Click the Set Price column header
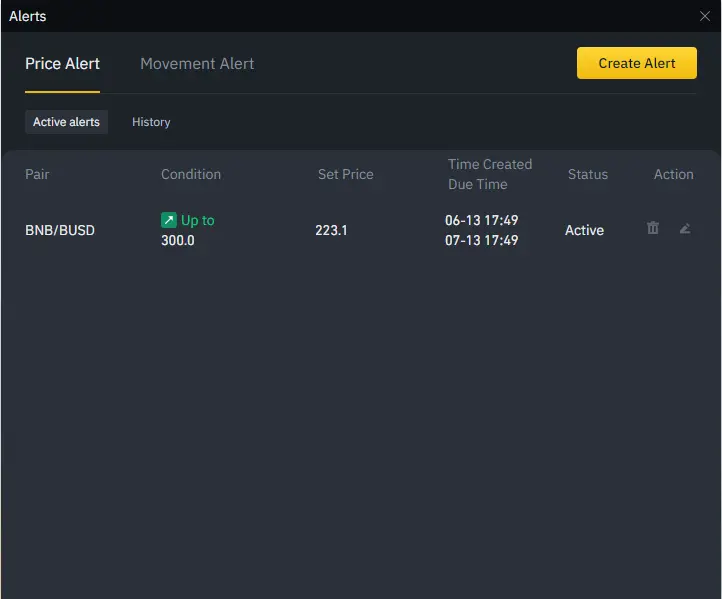The height and width of the screenshot is (599, 722). [345, 174]
